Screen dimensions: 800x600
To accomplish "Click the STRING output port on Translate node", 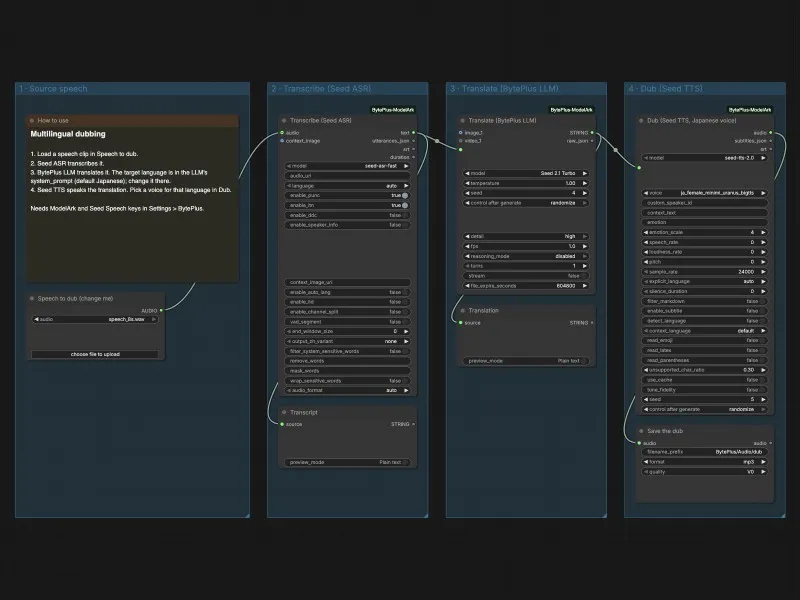I will point(592,133).
